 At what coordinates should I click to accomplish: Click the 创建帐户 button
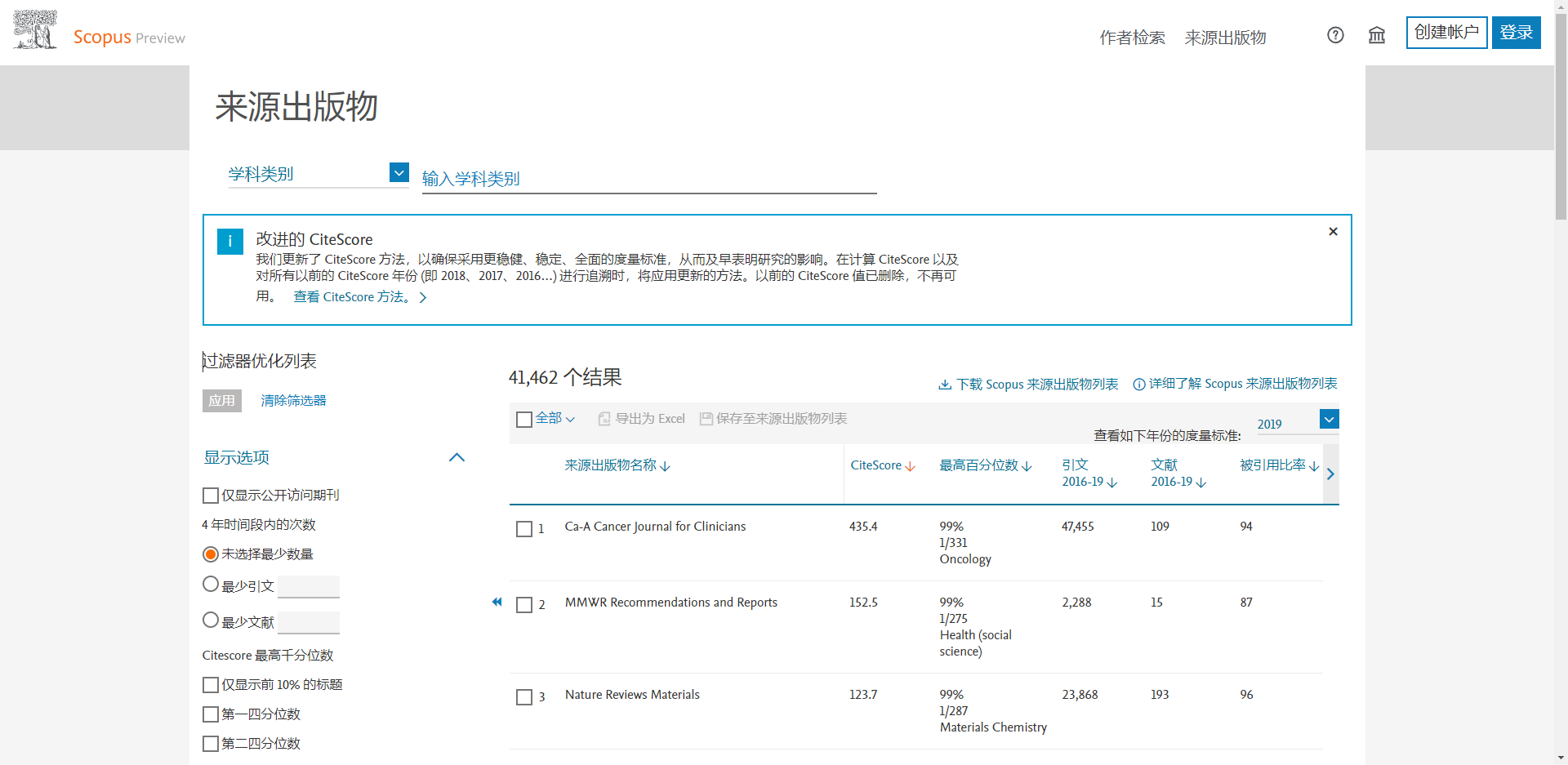[x=1446, y=33]
